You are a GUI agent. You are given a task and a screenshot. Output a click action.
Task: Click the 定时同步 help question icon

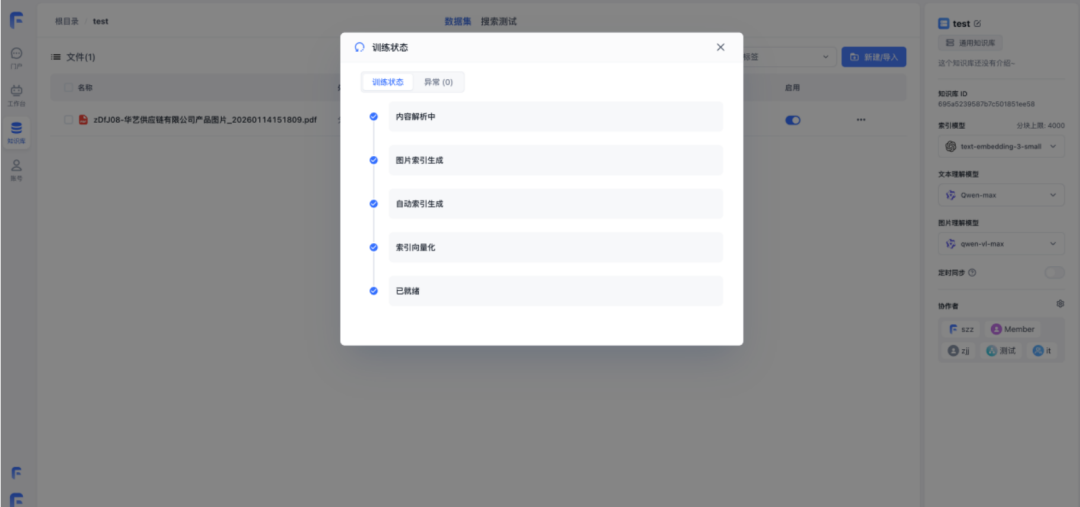click(x=972, y=272)
